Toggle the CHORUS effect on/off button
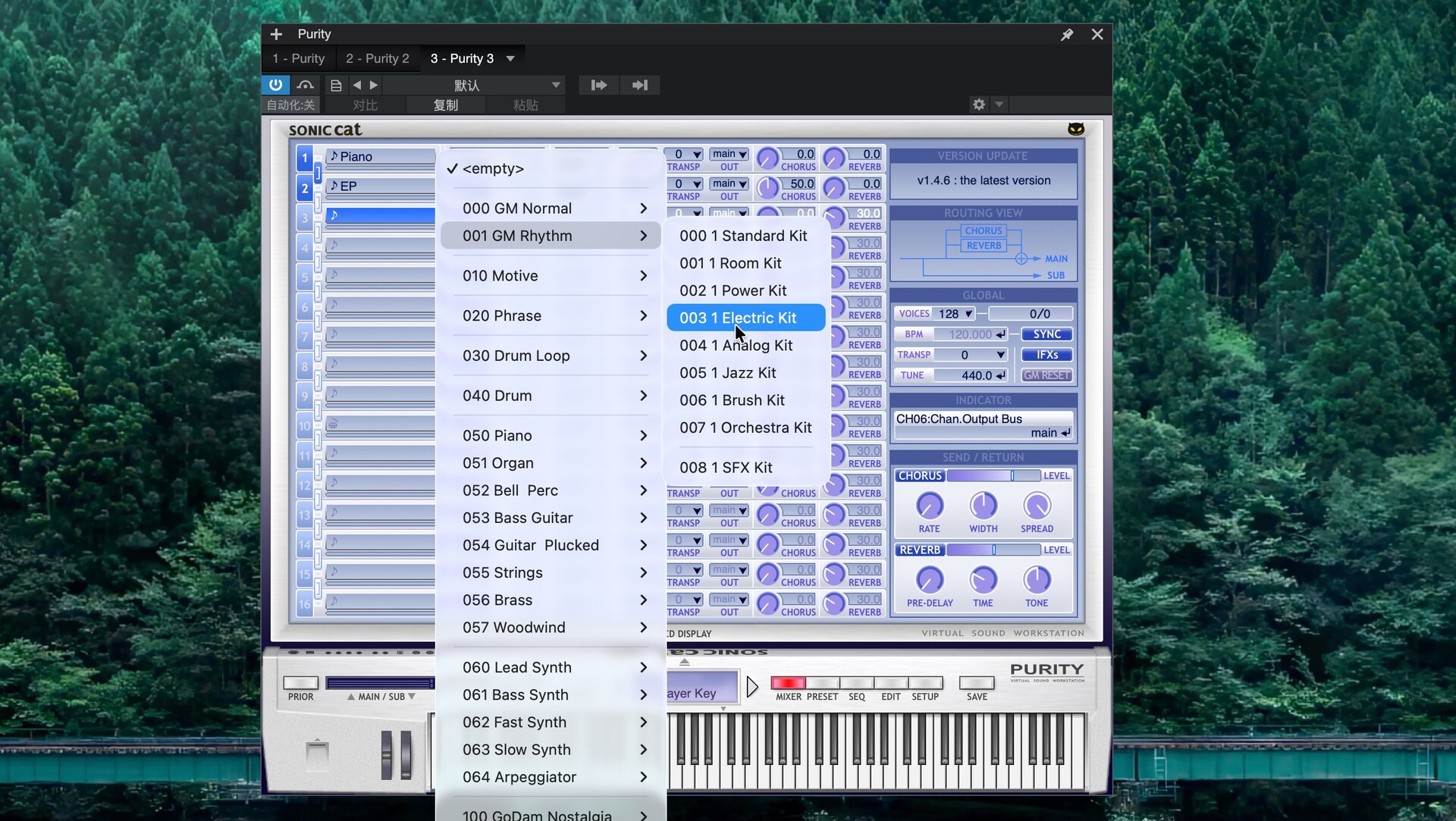 [920, 475]
